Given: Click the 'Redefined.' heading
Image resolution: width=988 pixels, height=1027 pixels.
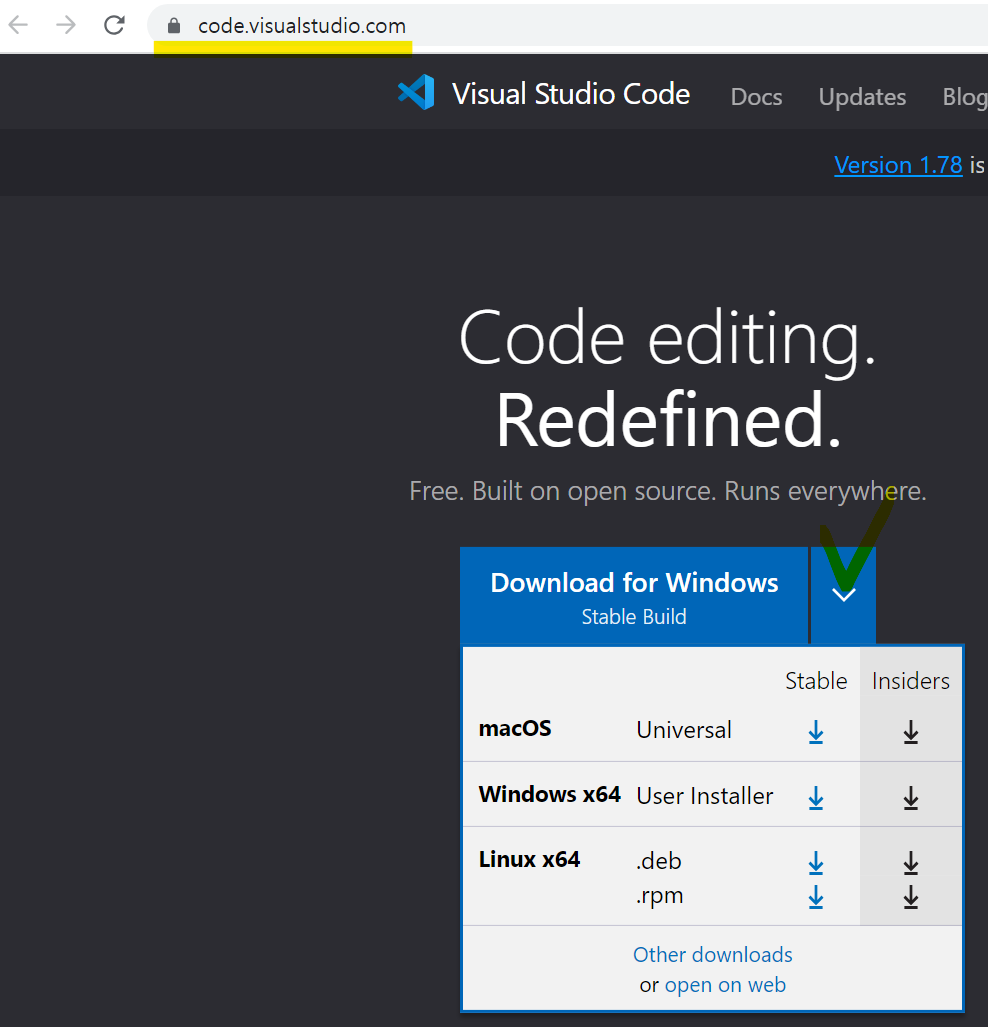Looking at the screenshot, I should (668, 419).
